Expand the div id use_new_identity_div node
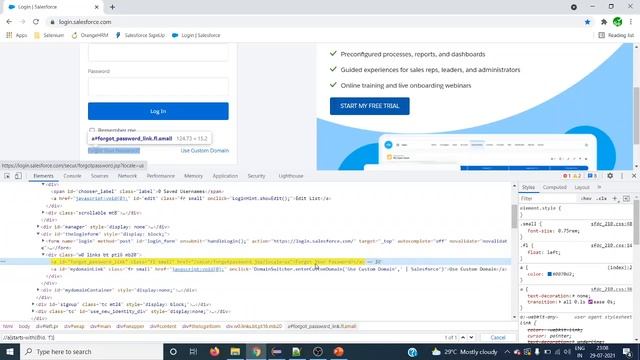 click(33, 311)
